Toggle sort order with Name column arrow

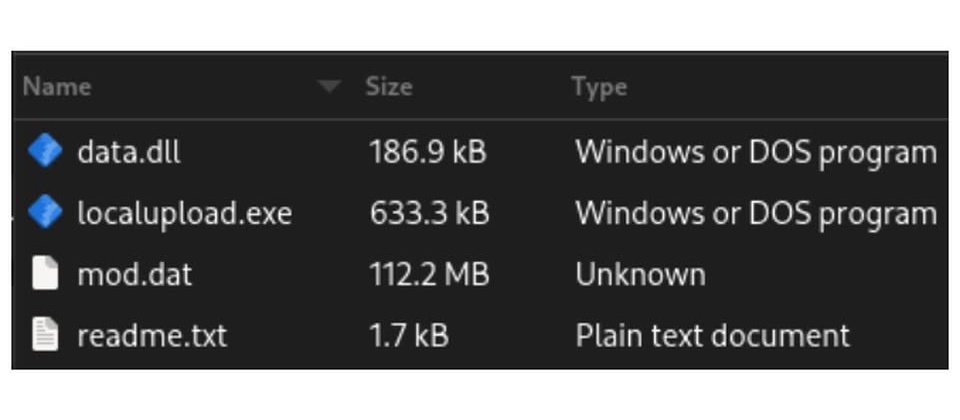pyautogui.click(x=330, y=86)
